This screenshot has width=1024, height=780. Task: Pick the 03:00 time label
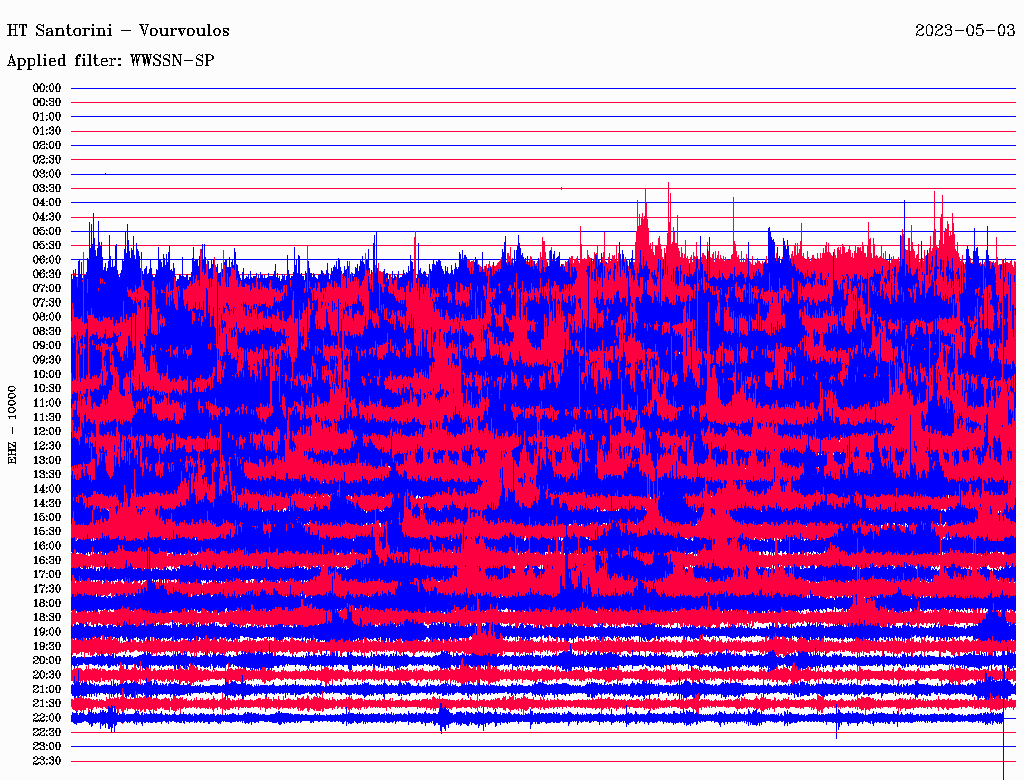click(x=47, y=174)
